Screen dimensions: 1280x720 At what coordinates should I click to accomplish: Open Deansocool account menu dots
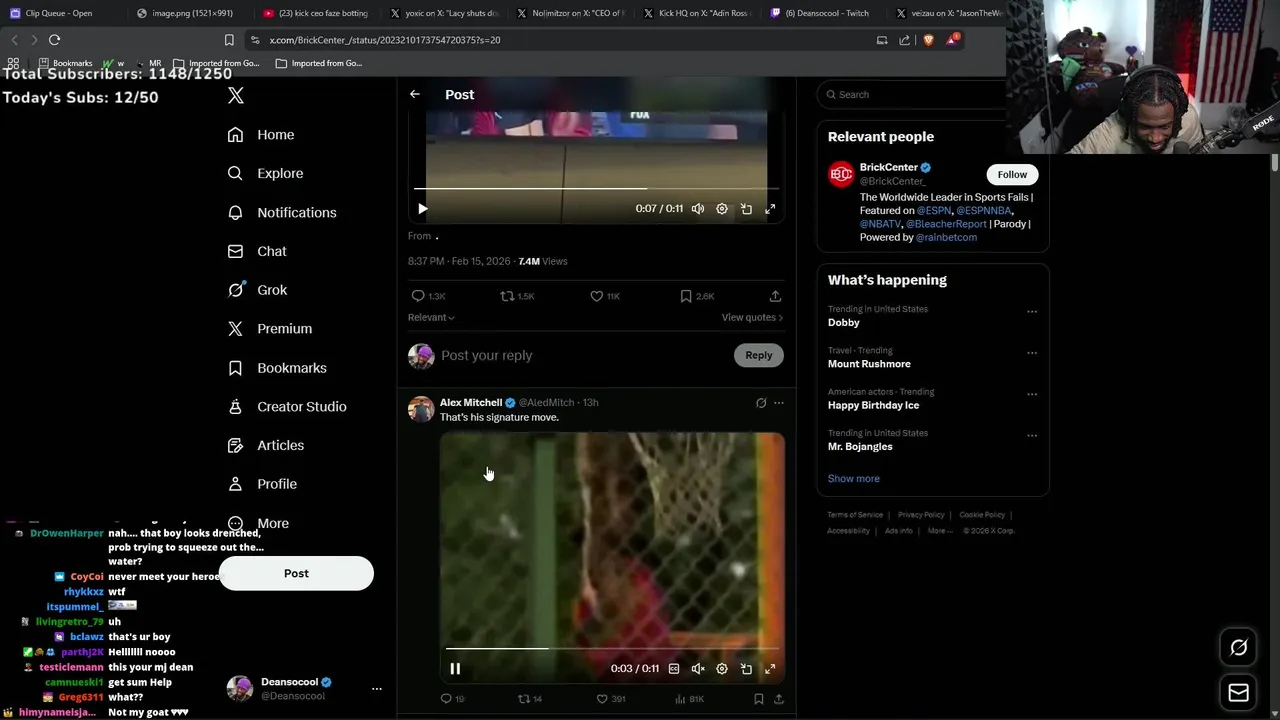tap(377, 689)
